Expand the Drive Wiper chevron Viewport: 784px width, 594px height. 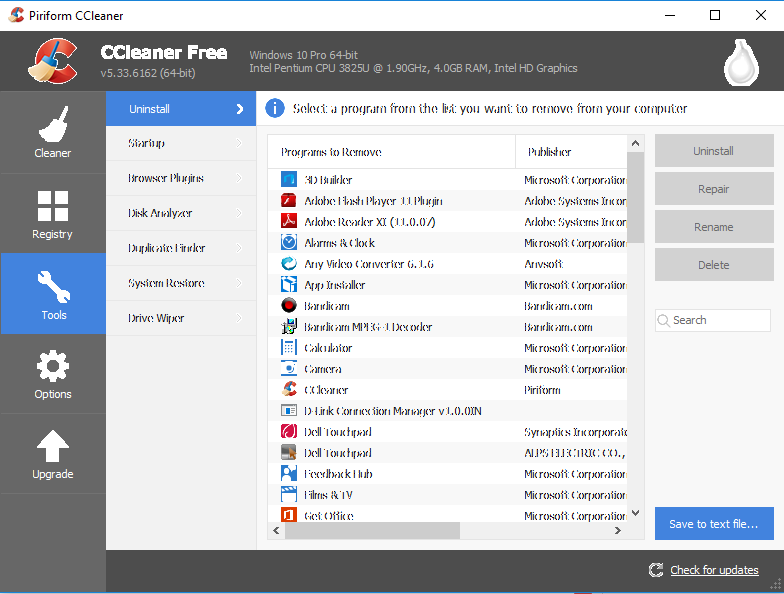[x=239, y=318]
